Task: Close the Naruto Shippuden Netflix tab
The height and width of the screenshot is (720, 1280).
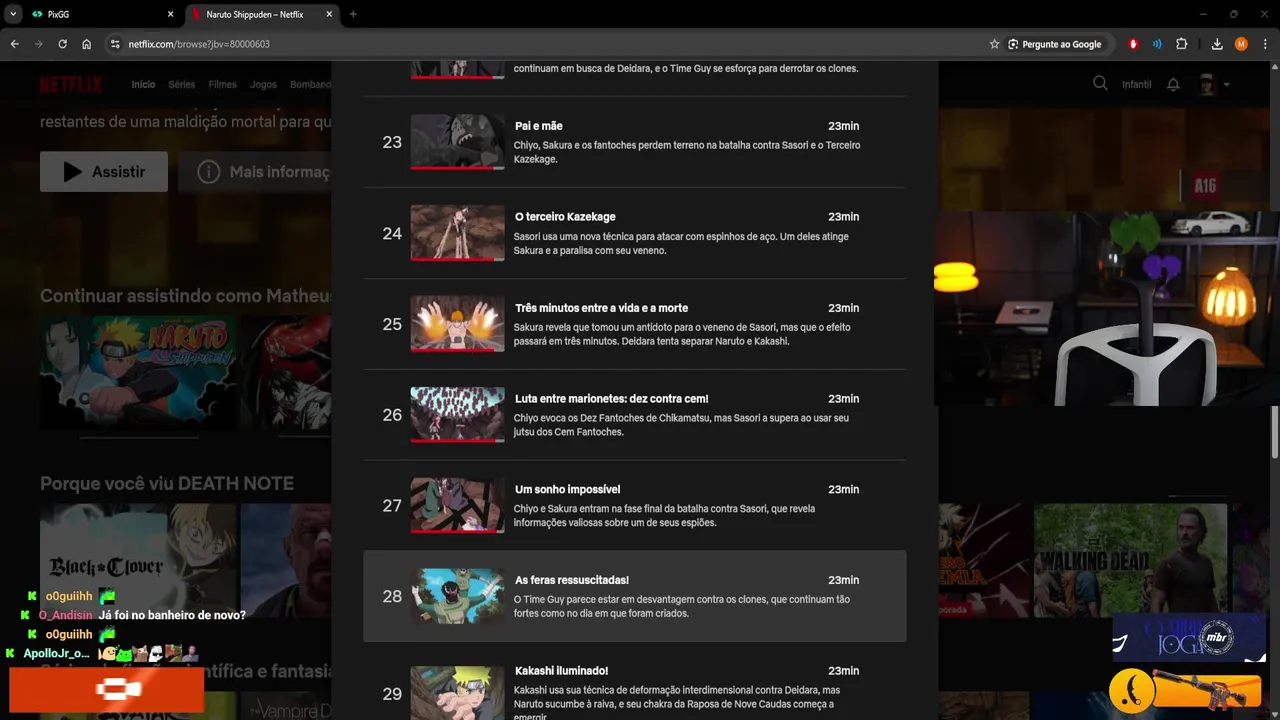Action: 329,14
